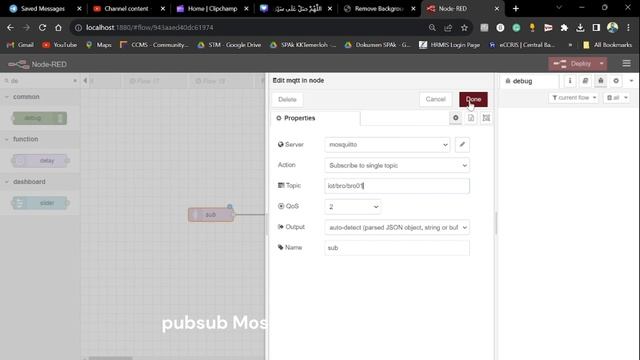Open the All Bookmarks folder
The height and width of the screenshot is (360, 640).
pos(608,45)
